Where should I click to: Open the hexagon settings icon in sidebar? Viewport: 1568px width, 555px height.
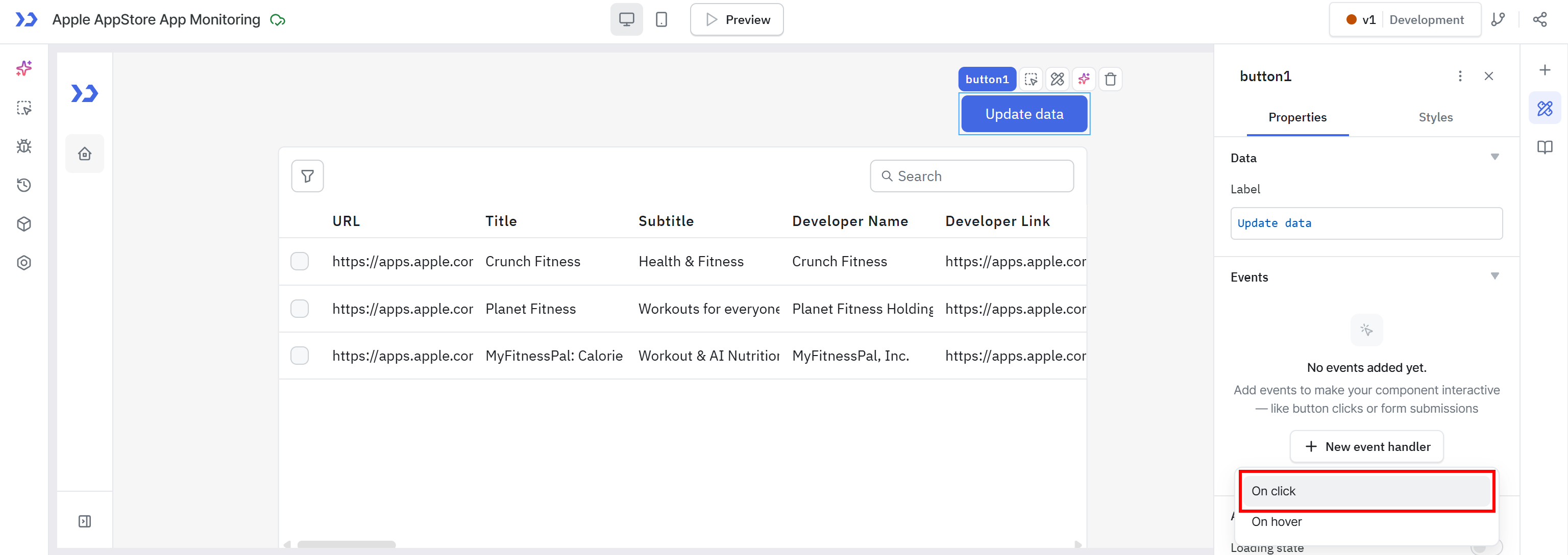(x=24, y=263)
